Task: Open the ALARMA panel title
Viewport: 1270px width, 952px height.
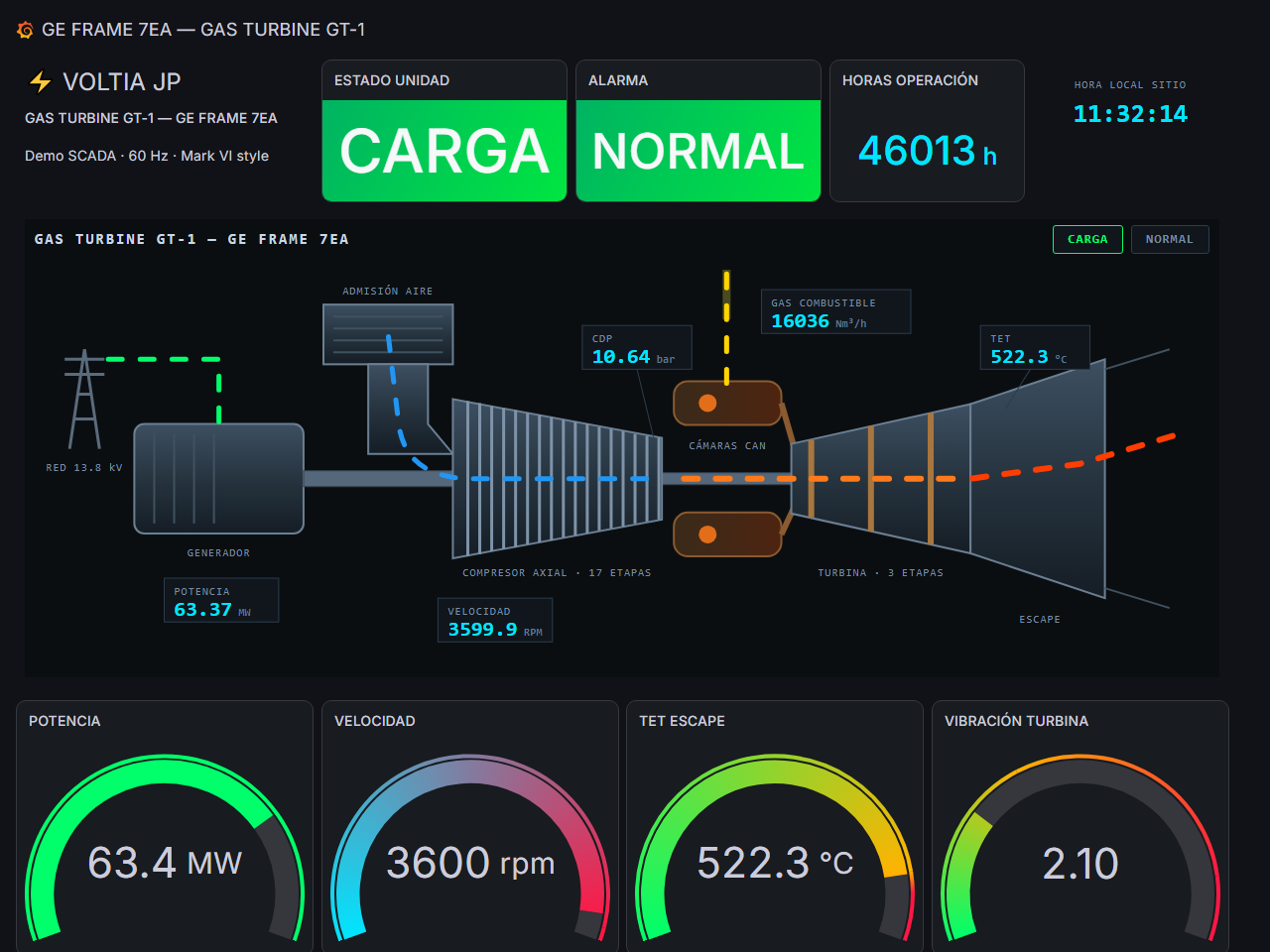Action: pos(618,80)
